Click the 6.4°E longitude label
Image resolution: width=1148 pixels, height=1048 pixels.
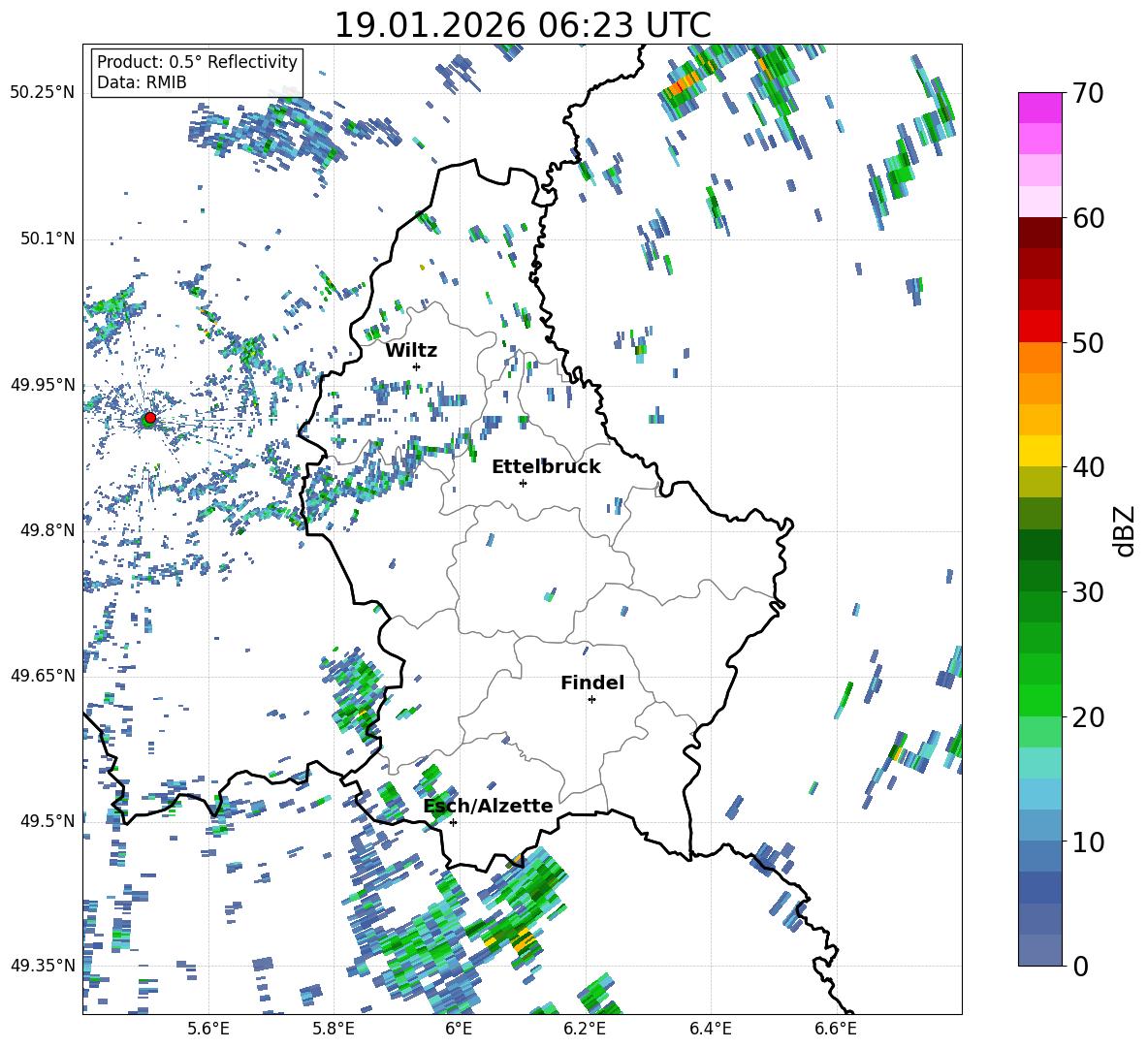[x=710, y=1030]
